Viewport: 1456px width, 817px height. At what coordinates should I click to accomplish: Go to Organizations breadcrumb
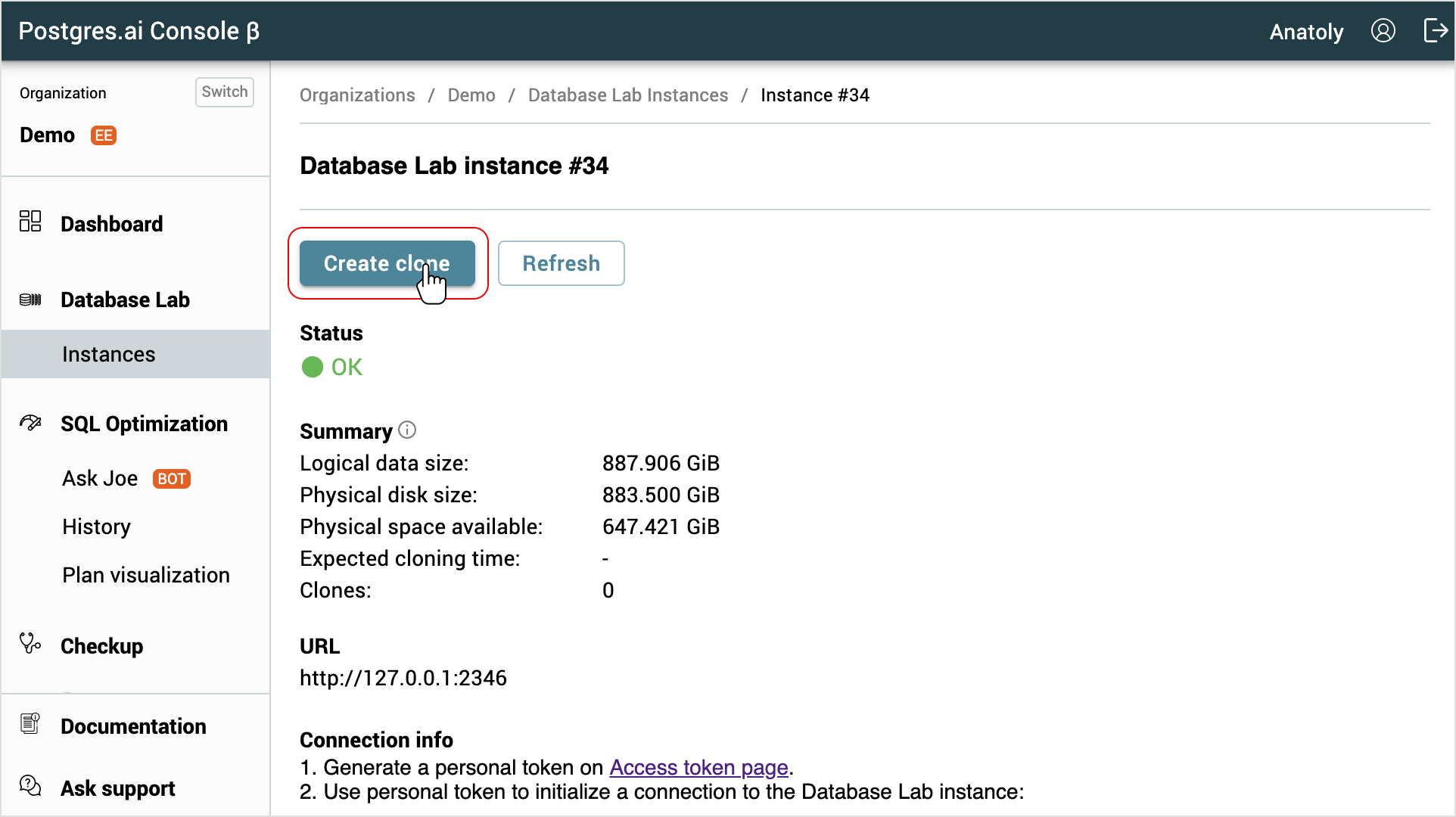point(357,95)
